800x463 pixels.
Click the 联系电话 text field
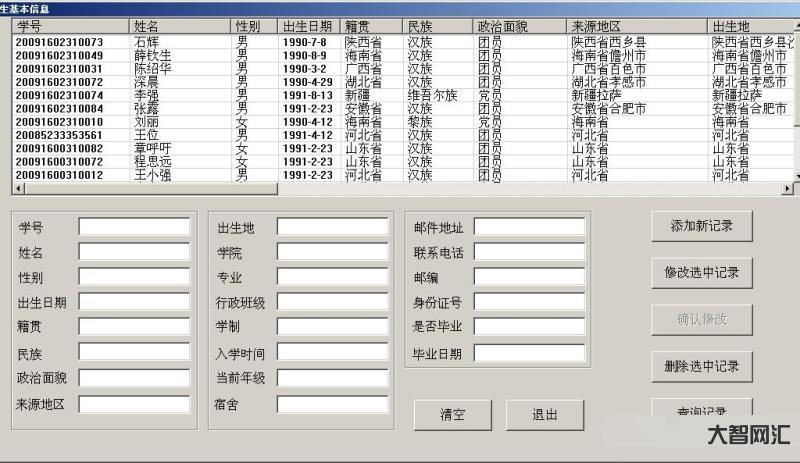tap(529, 252)
